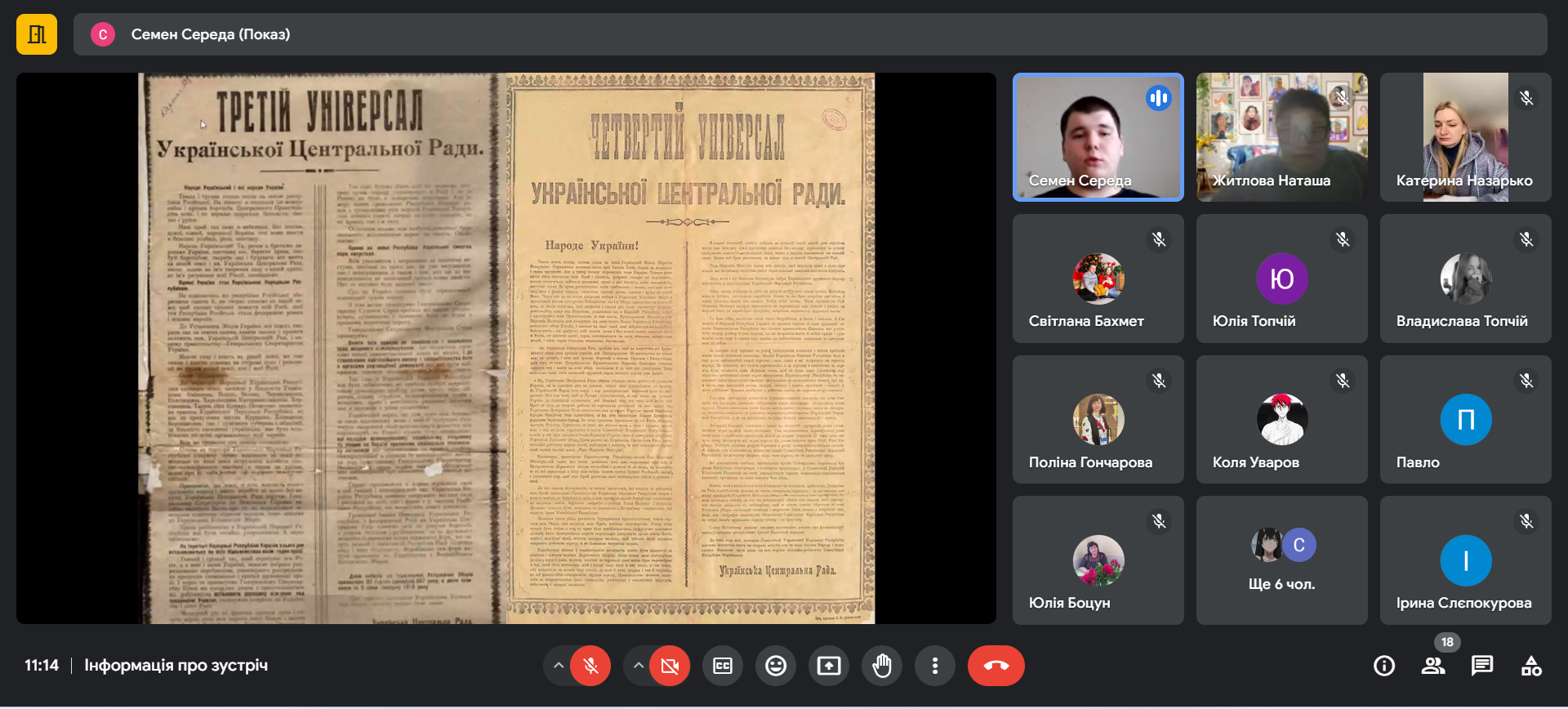Click the yellow meeting room icon
This screenshot has height=709, width=1568.
[x=37, y=34]
